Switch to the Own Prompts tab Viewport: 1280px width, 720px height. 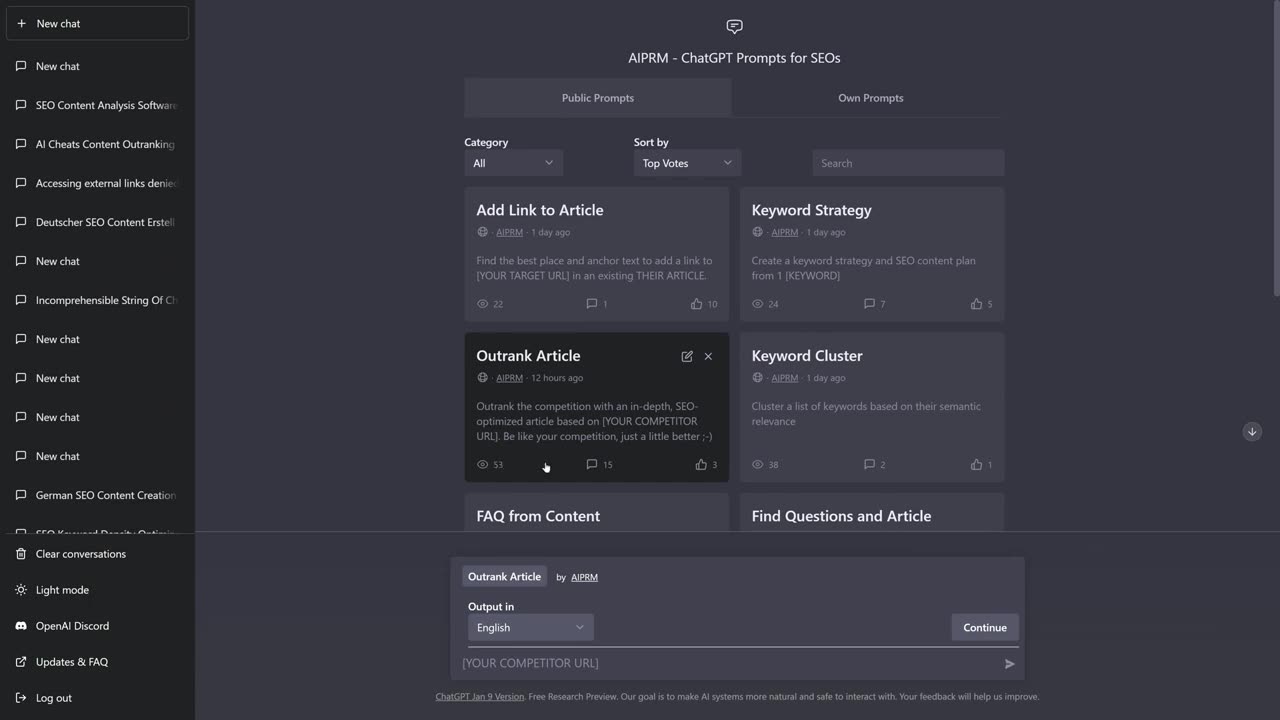click(x=871, y=98)
